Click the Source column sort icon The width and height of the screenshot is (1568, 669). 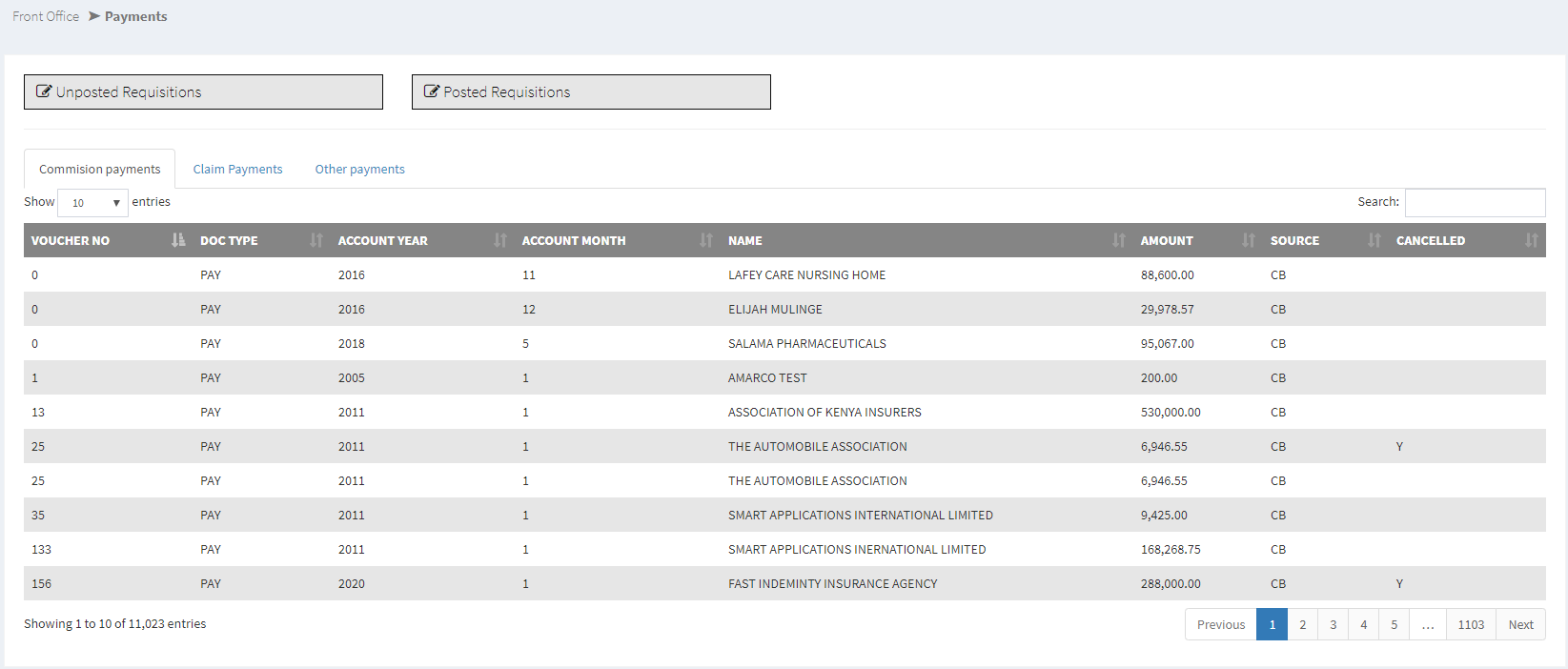[x=1375, y=240]
